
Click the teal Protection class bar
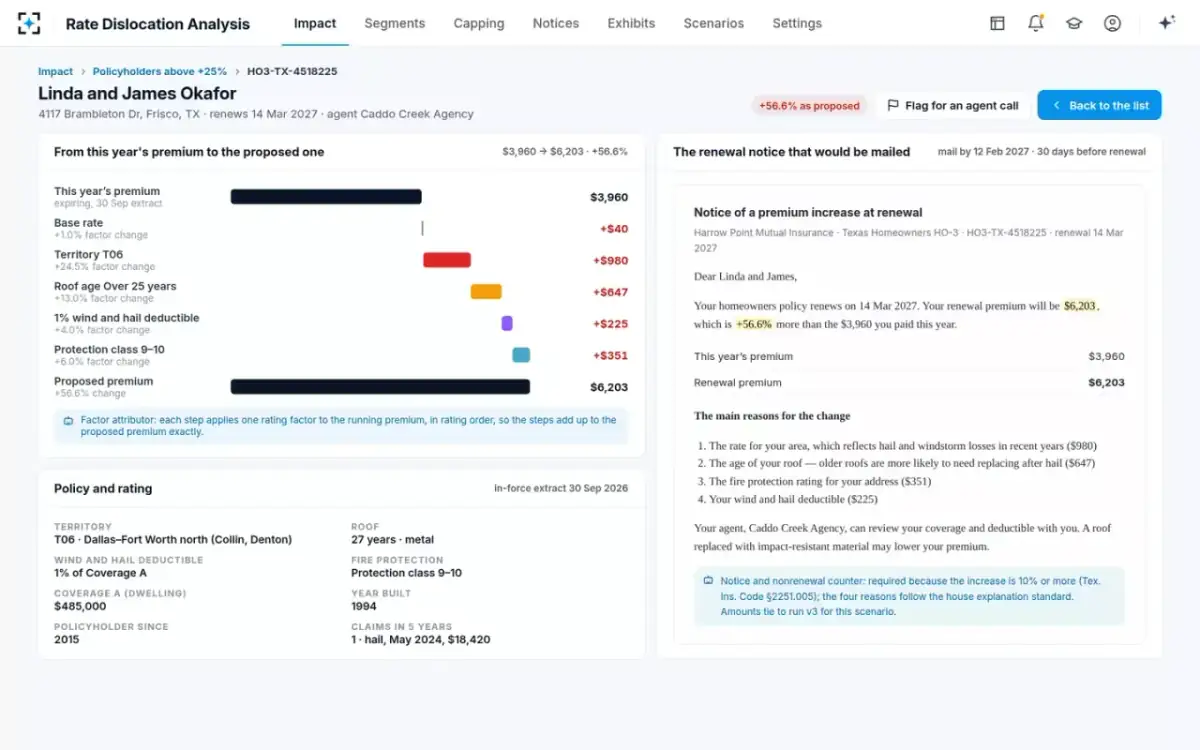521,355
